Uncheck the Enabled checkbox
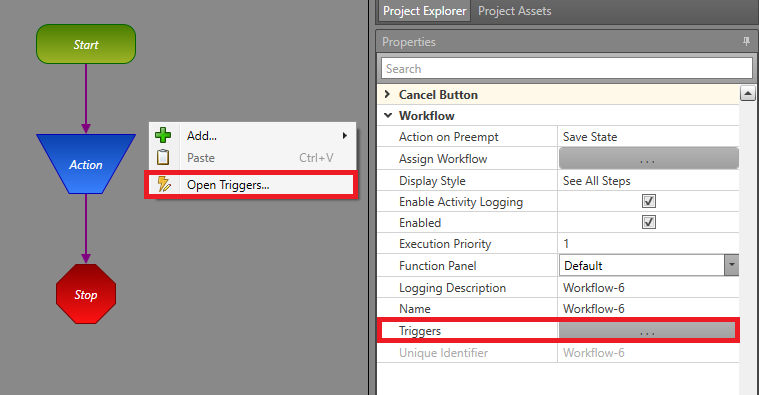The height and width of the screenshot is (395, 759). [649, 222]
